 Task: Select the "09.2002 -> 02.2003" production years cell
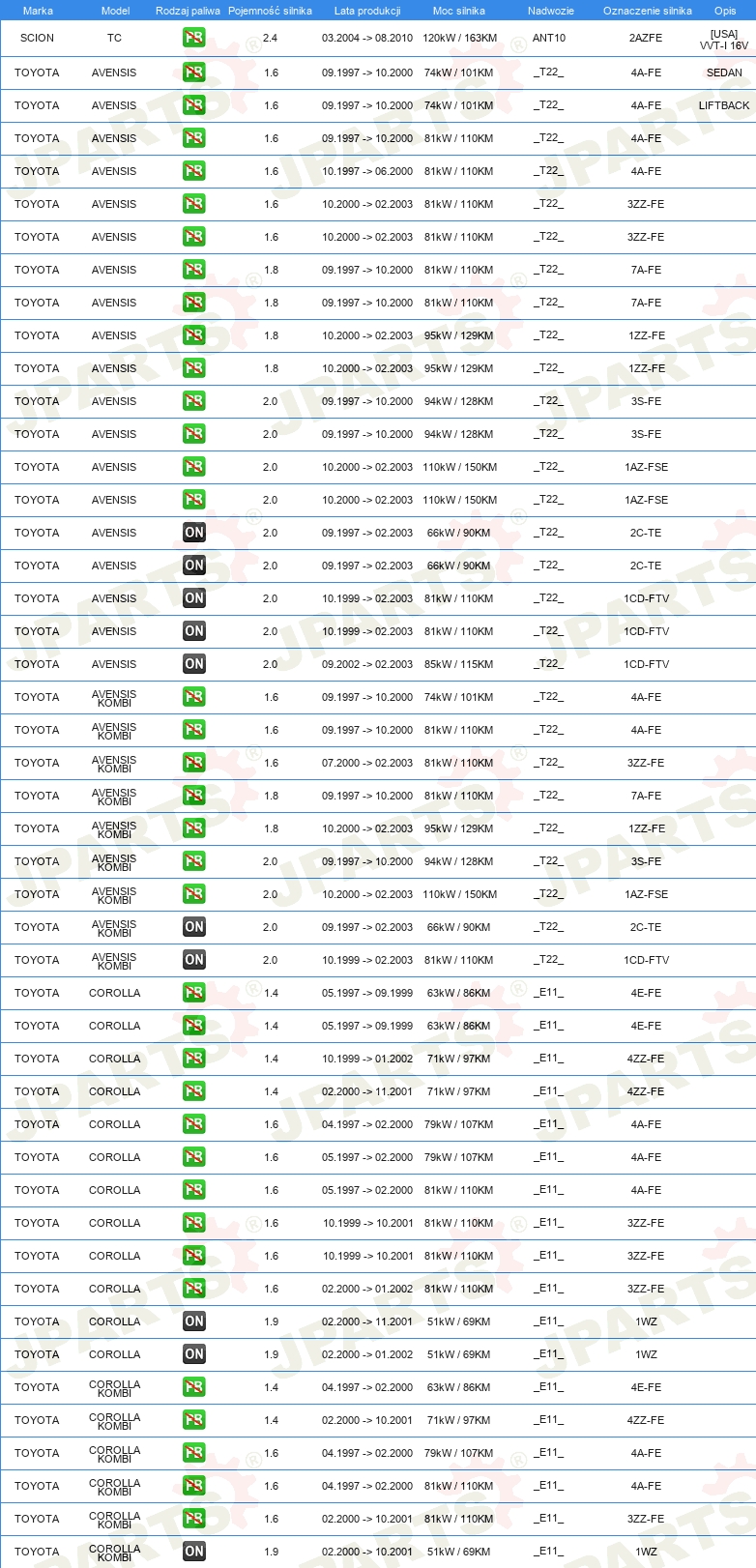point(367,664)
